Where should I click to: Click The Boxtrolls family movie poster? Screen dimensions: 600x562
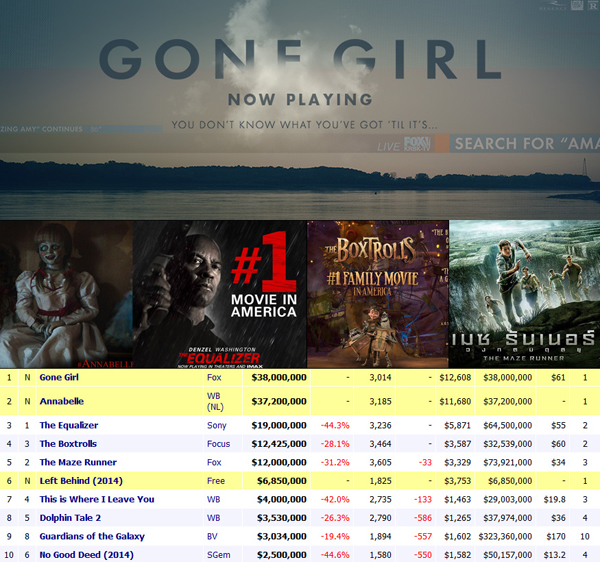(378, 294)
